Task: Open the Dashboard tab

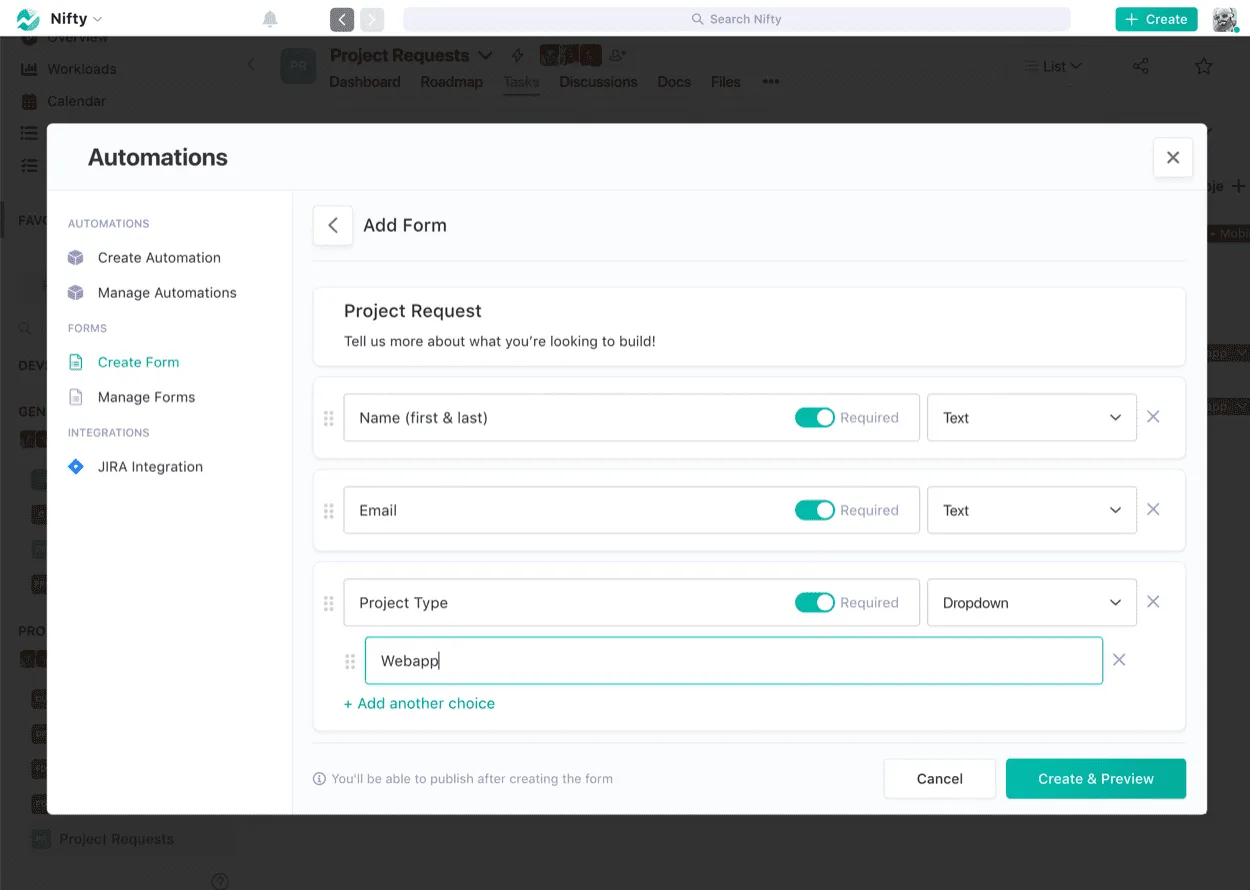Action: (x=364, y=82)
